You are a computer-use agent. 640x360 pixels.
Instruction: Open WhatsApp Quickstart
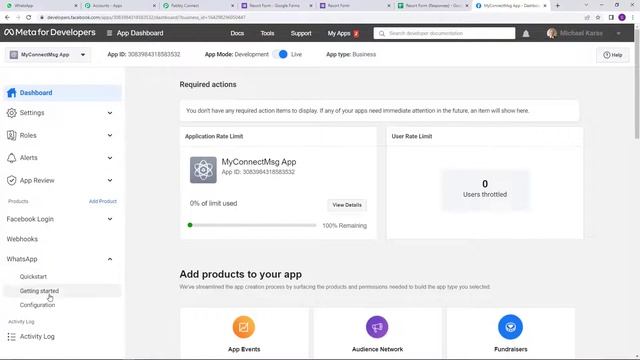pos(33,277)
